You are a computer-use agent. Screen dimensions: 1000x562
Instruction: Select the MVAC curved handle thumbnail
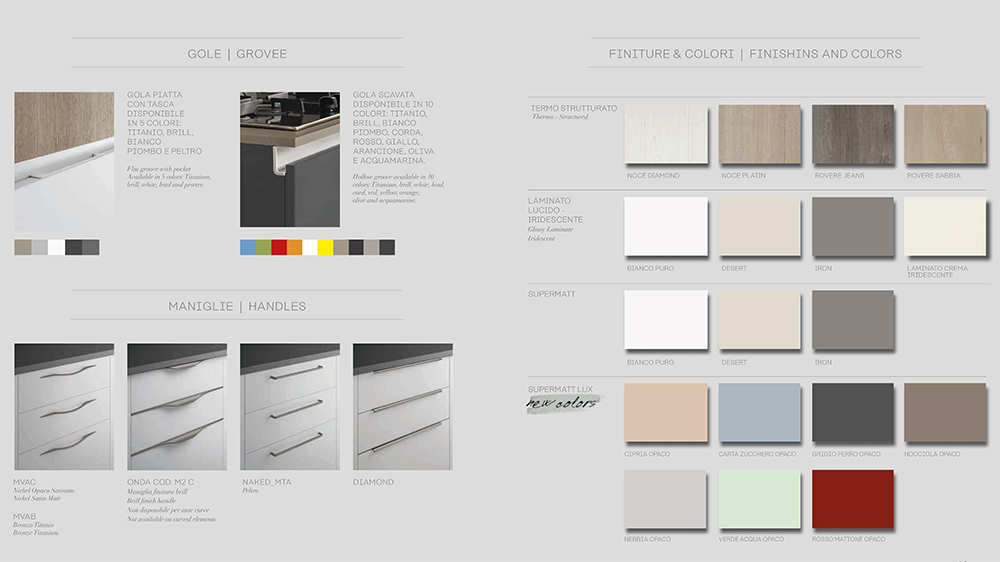pos(64,407)
